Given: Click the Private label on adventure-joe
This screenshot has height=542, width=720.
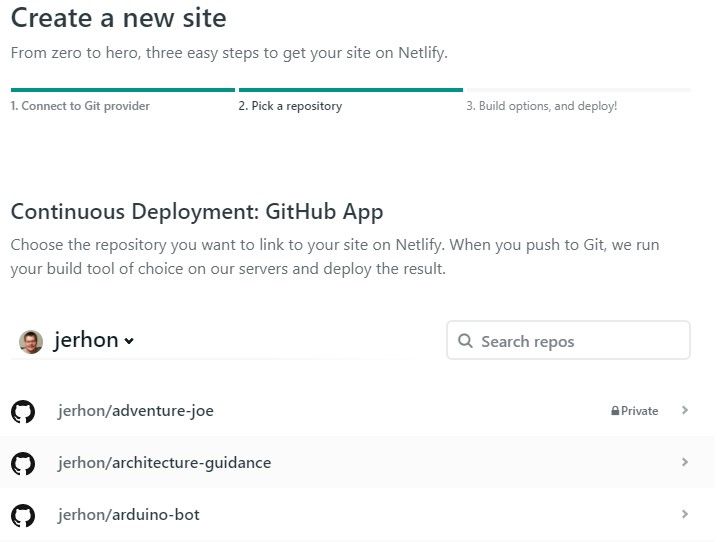Looking at the screenshot, I should click(639, 411).
